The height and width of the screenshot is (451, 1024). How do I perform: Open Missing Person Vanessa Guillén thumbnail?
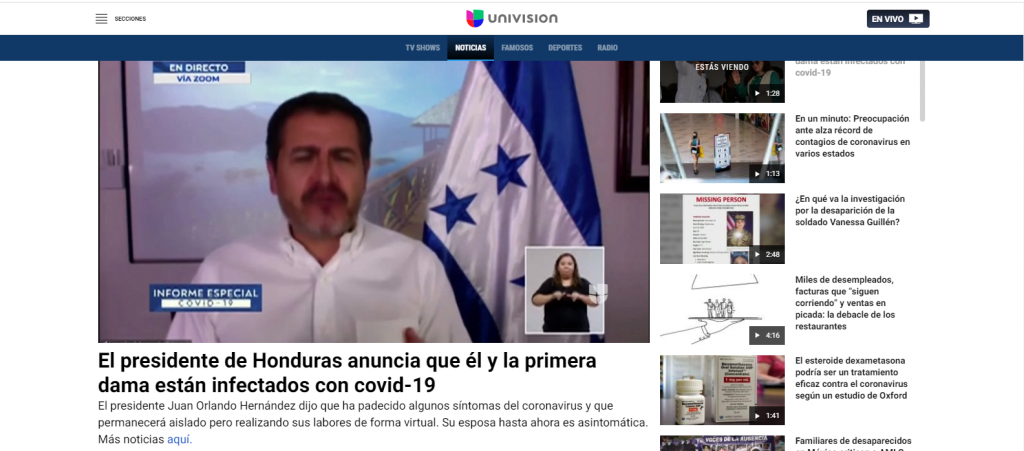[x=722, y=228]
